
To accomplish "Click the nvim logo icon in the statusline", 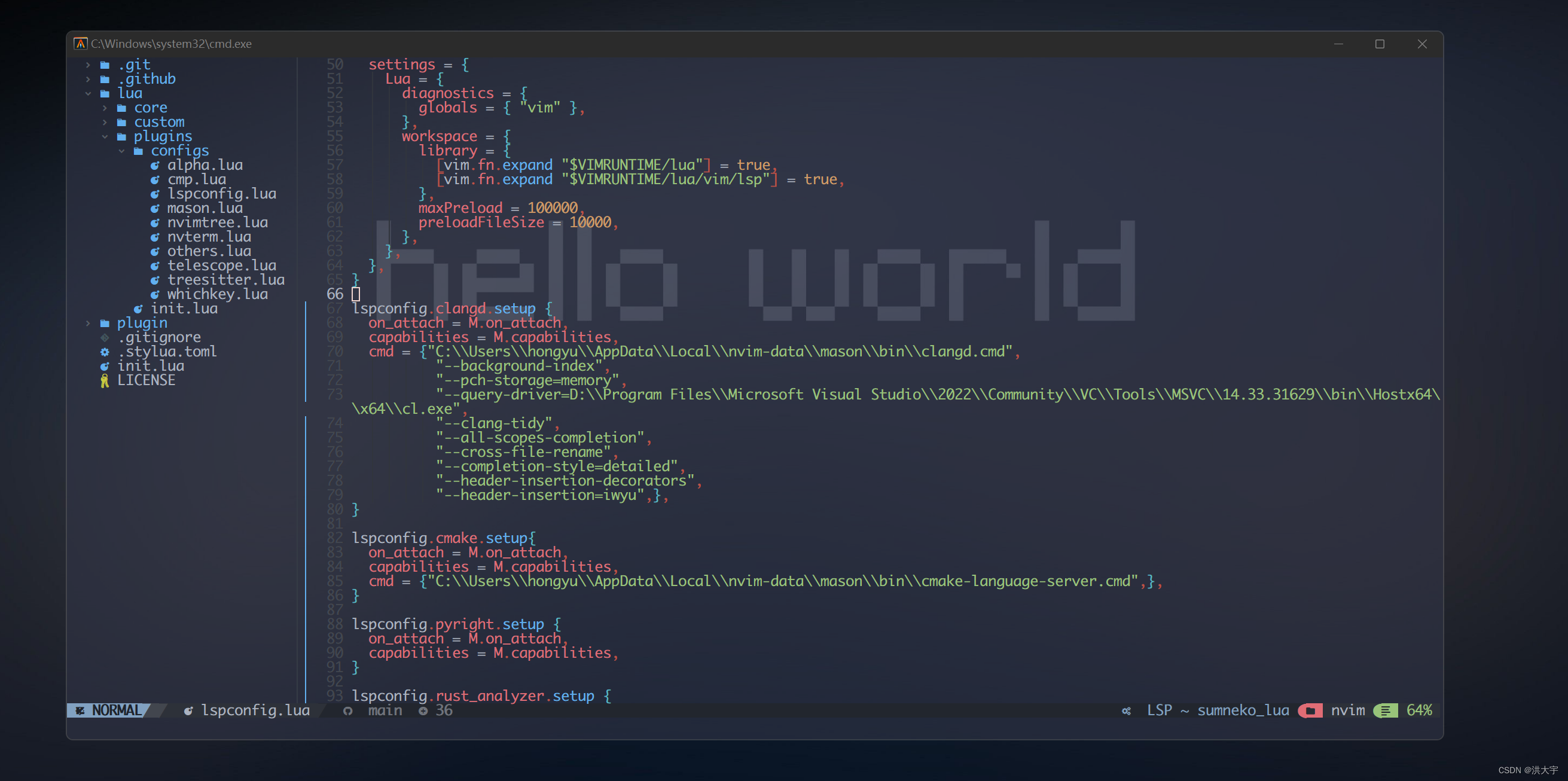I will click(x=1310, y=710).
